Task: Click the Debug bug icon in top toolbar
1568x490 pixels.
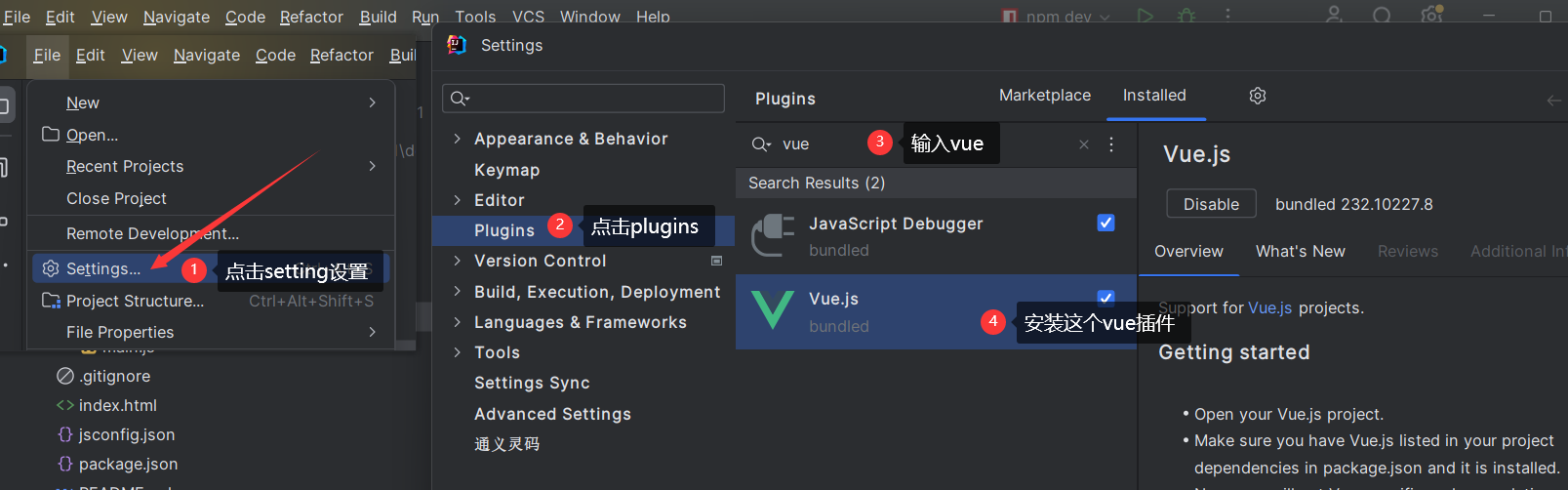Action: point(1186,16)
